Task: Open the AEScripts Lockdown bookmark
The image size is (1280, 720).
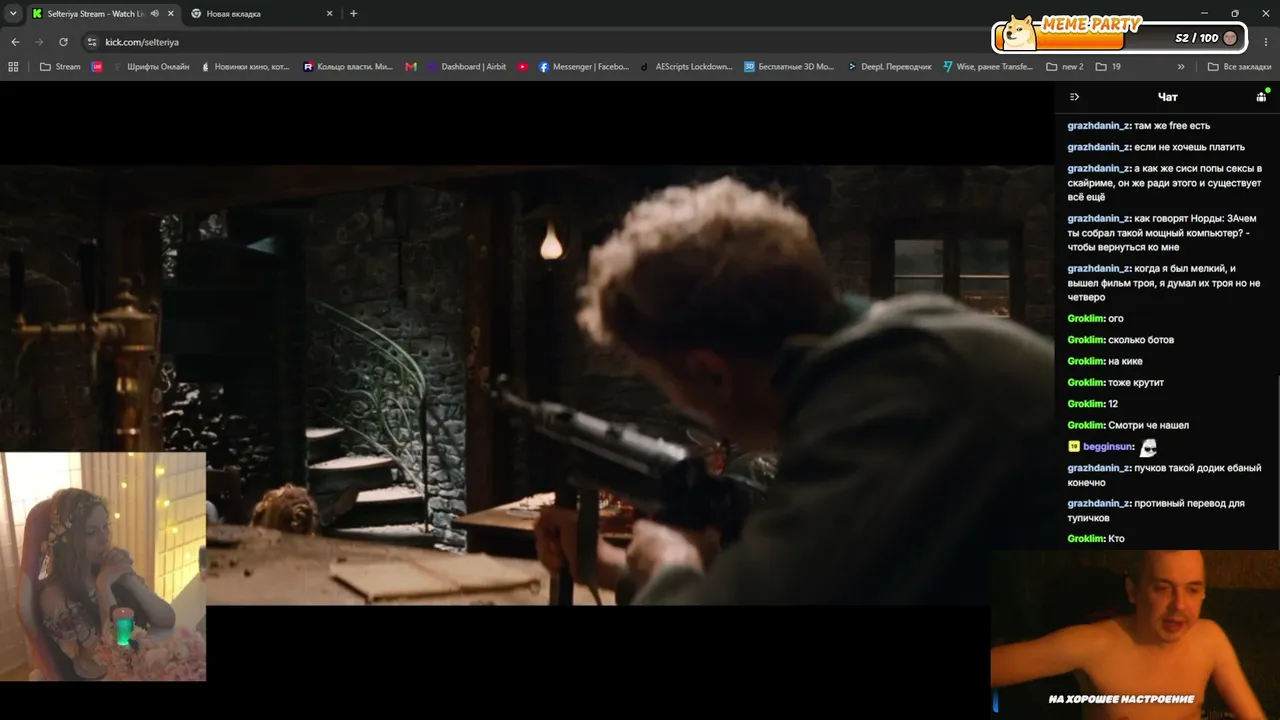Action: coord(687,67)
